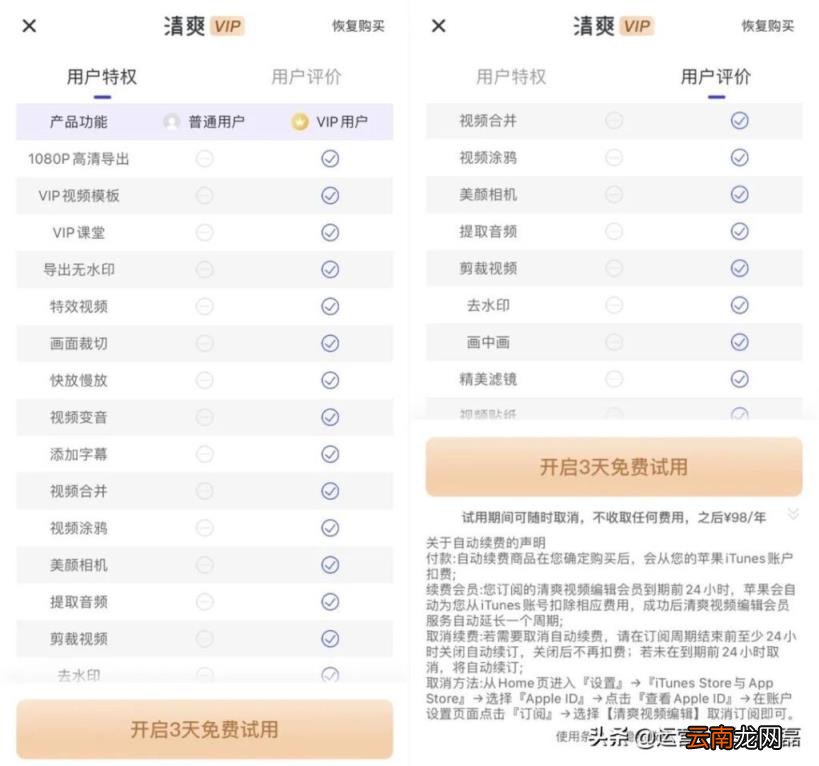Image resolution: width=819 pixels, height=766 pixels.
Task: Switch to 用户特权 tab on right screen
Action: (511, 77)
